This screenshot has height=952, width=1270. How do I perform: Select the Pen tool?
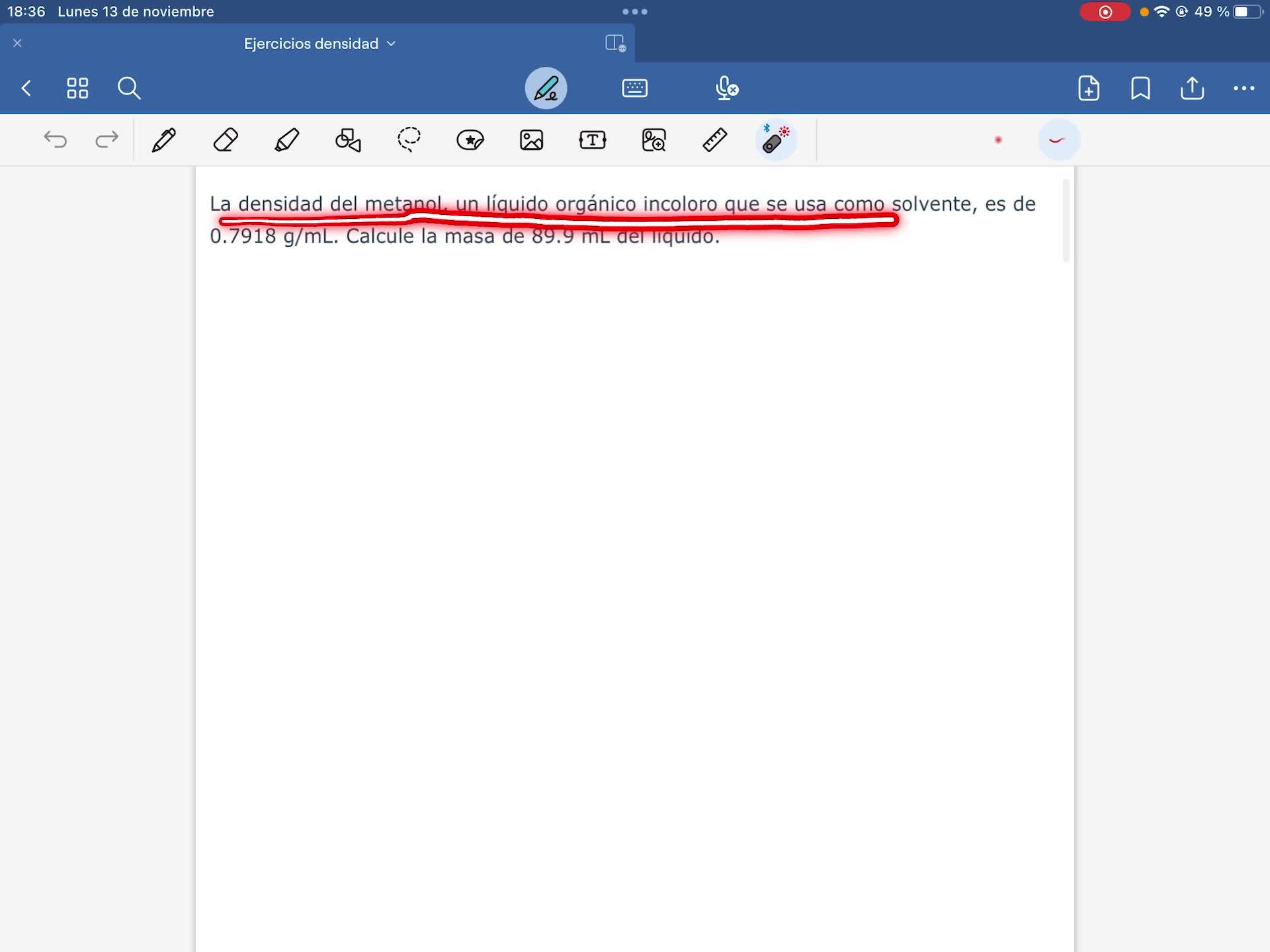click(x=164, y=140)
